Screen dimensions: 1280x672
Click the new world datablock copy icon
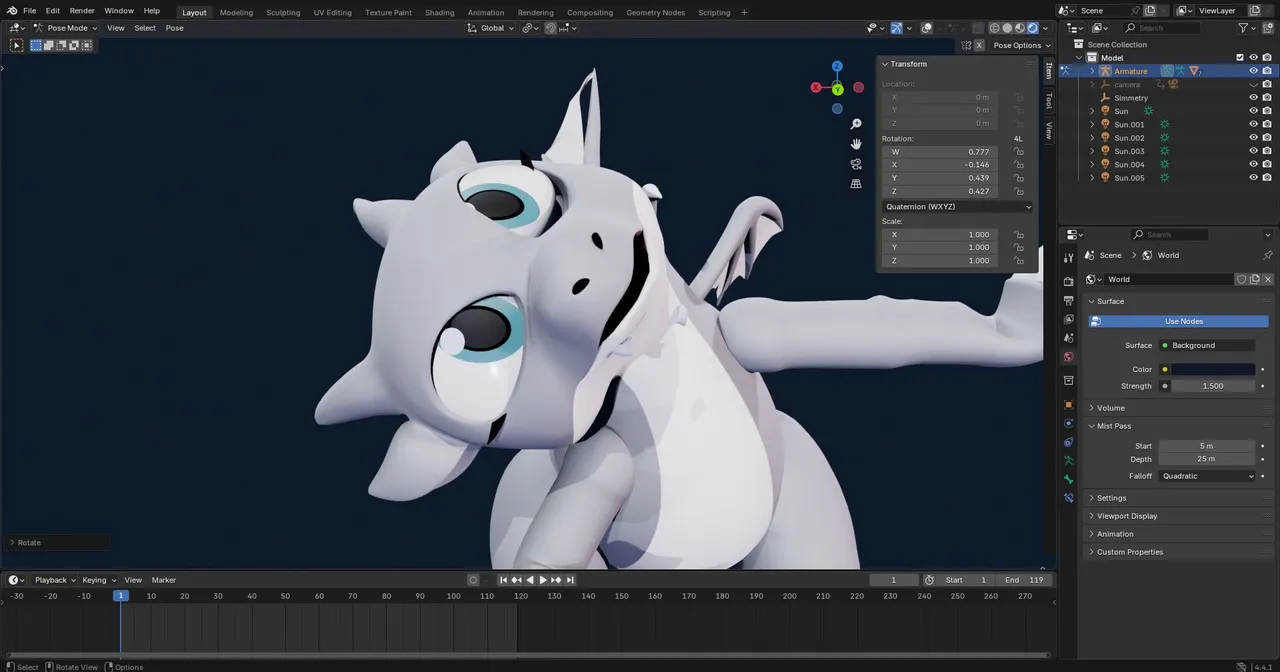(x=1254, y=279)
